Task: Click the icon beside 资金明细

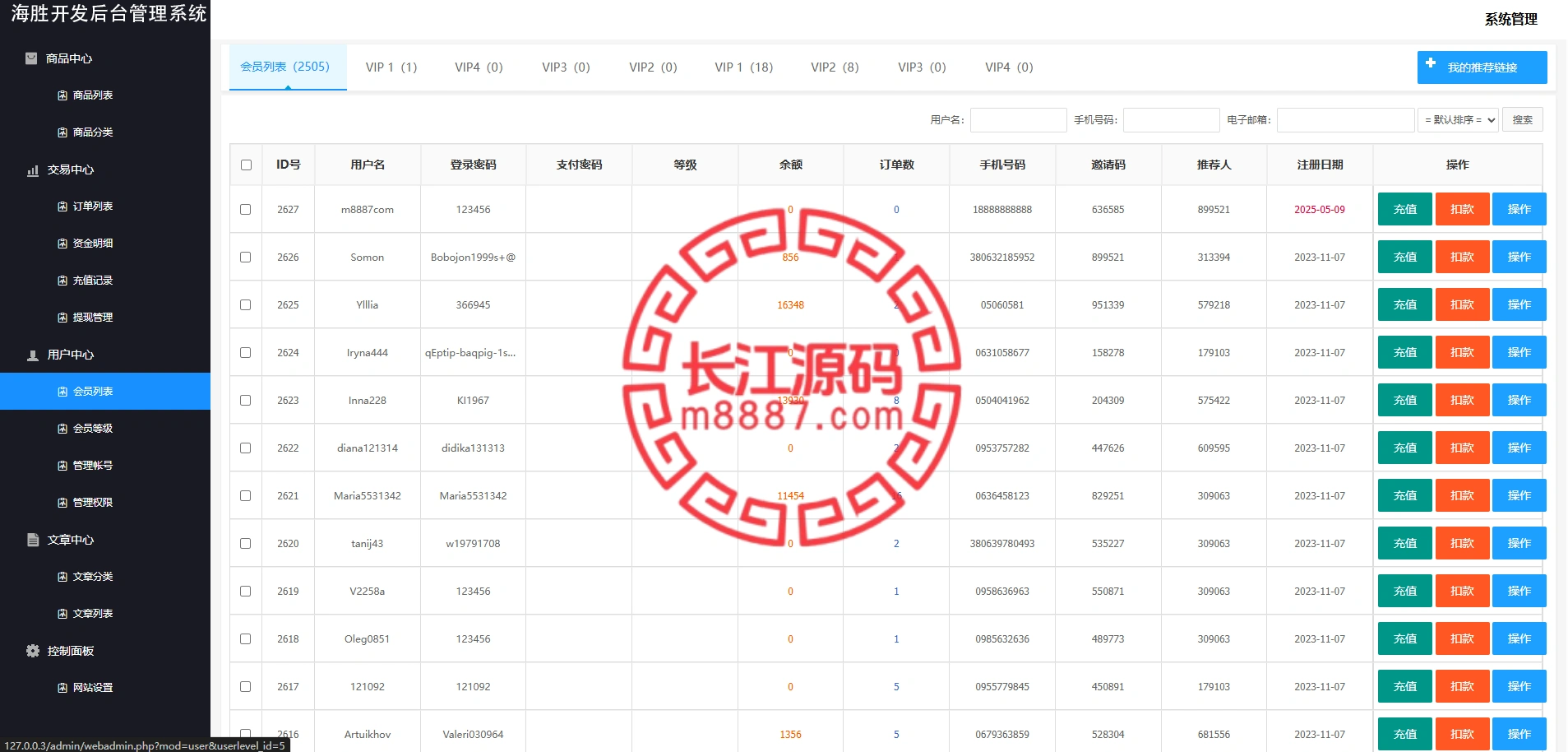Action: 62,244
